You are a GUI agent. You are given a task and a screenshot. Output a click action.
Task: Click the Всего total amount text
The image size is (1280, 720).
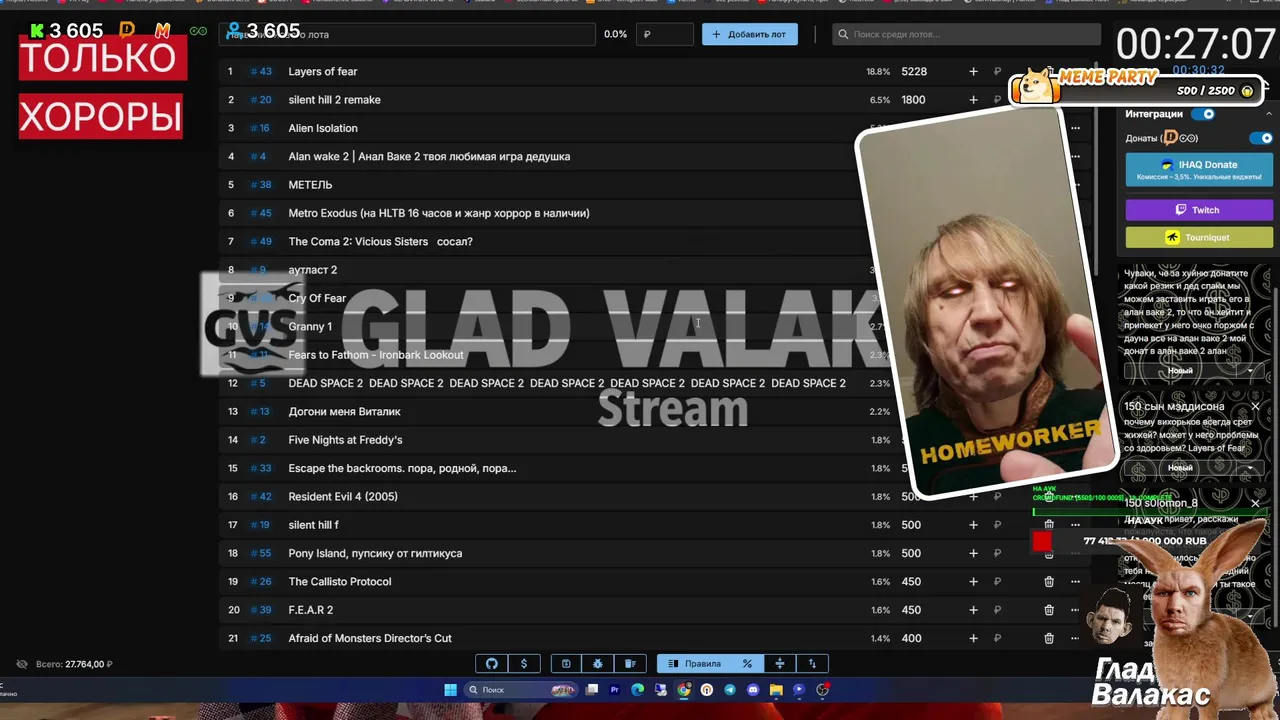click(74, 664)
